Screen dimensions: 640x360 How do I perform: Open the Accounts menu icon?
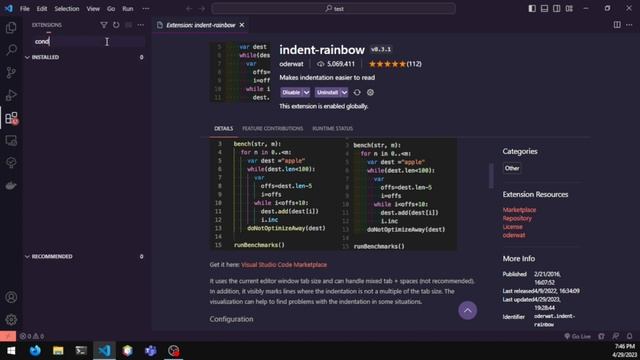11,297
